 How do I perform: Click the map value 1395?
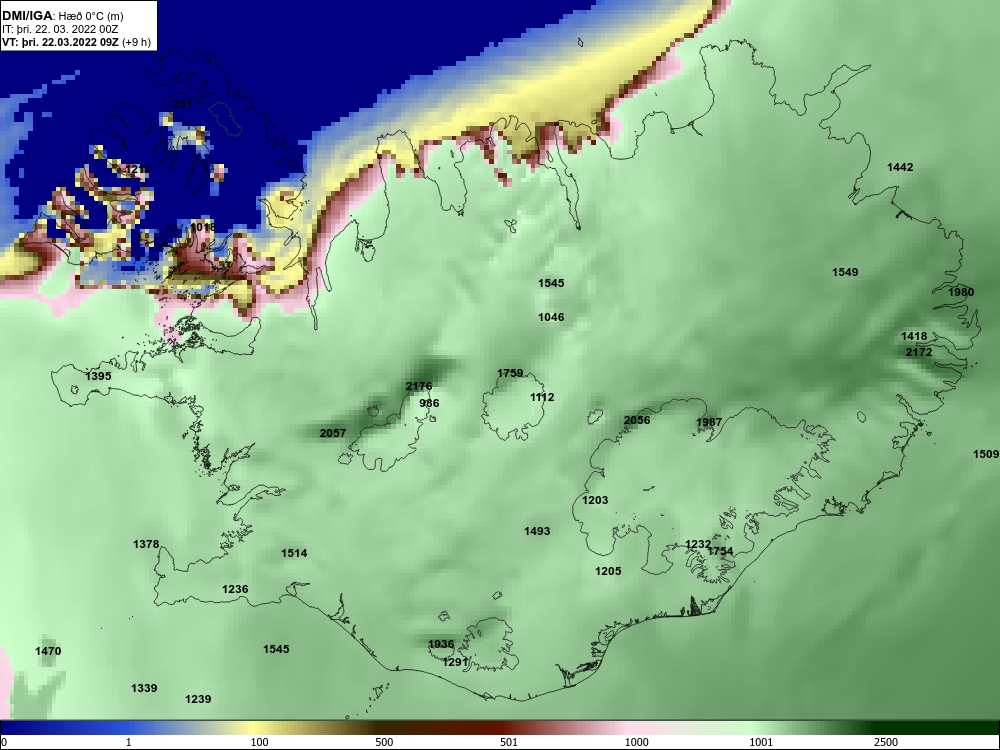pyautogui.click(x=98, y=376)
